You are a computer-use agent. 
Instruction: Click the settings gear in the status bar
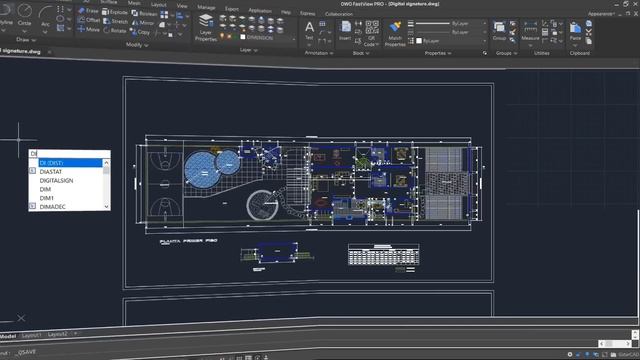click(x=570, y=354)
